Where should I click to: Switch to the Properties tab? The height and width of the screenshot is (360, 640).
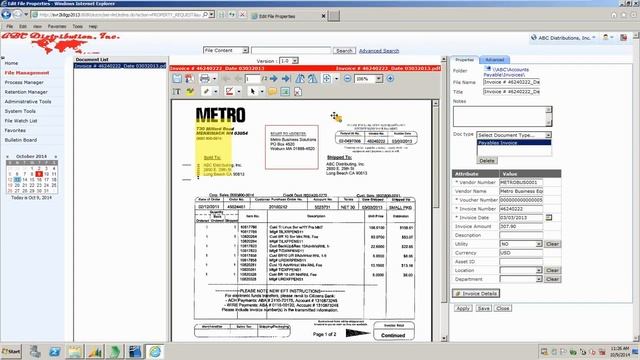coord(464,60)
